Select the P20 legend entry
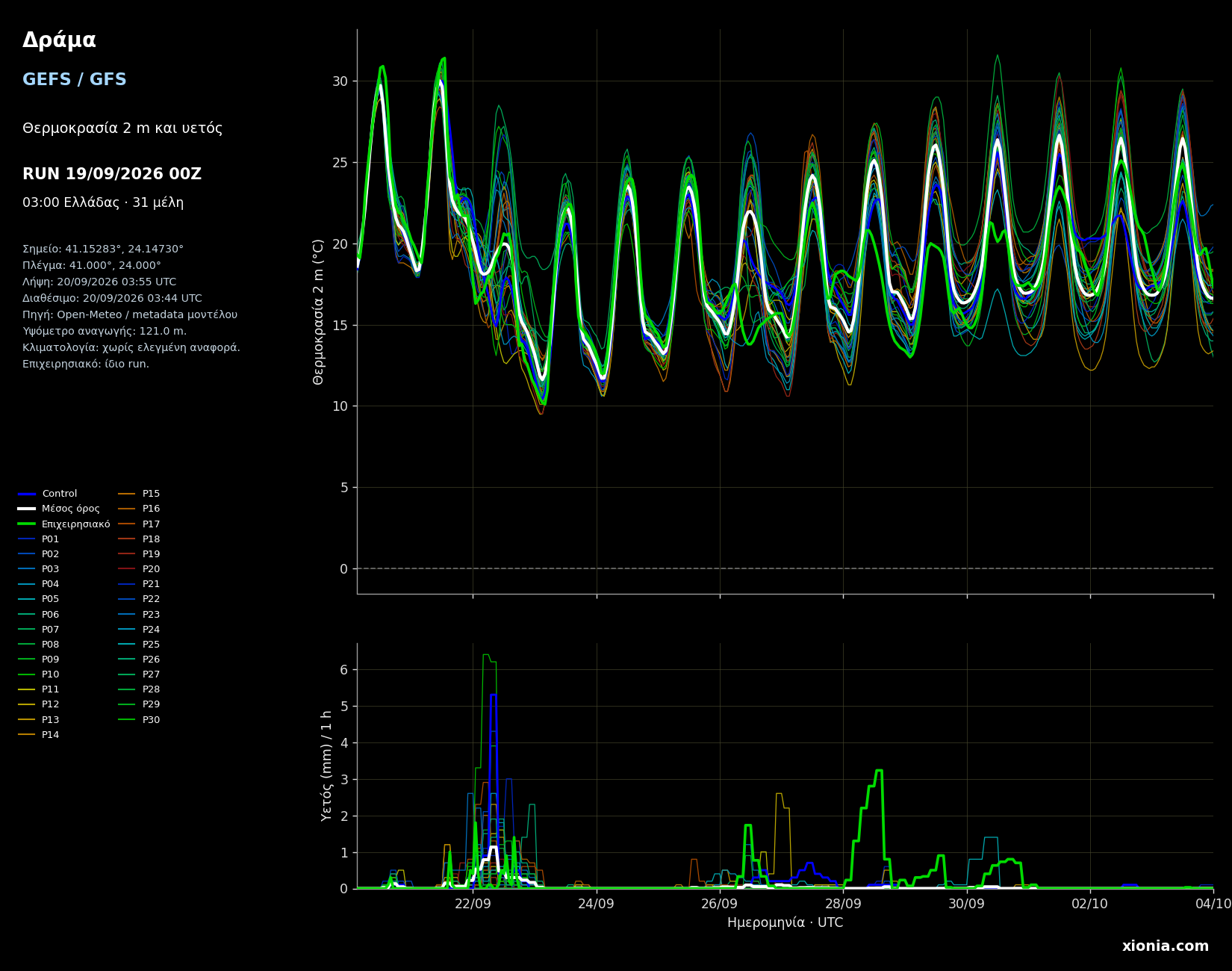1232x971 pixels. point(140,569)
